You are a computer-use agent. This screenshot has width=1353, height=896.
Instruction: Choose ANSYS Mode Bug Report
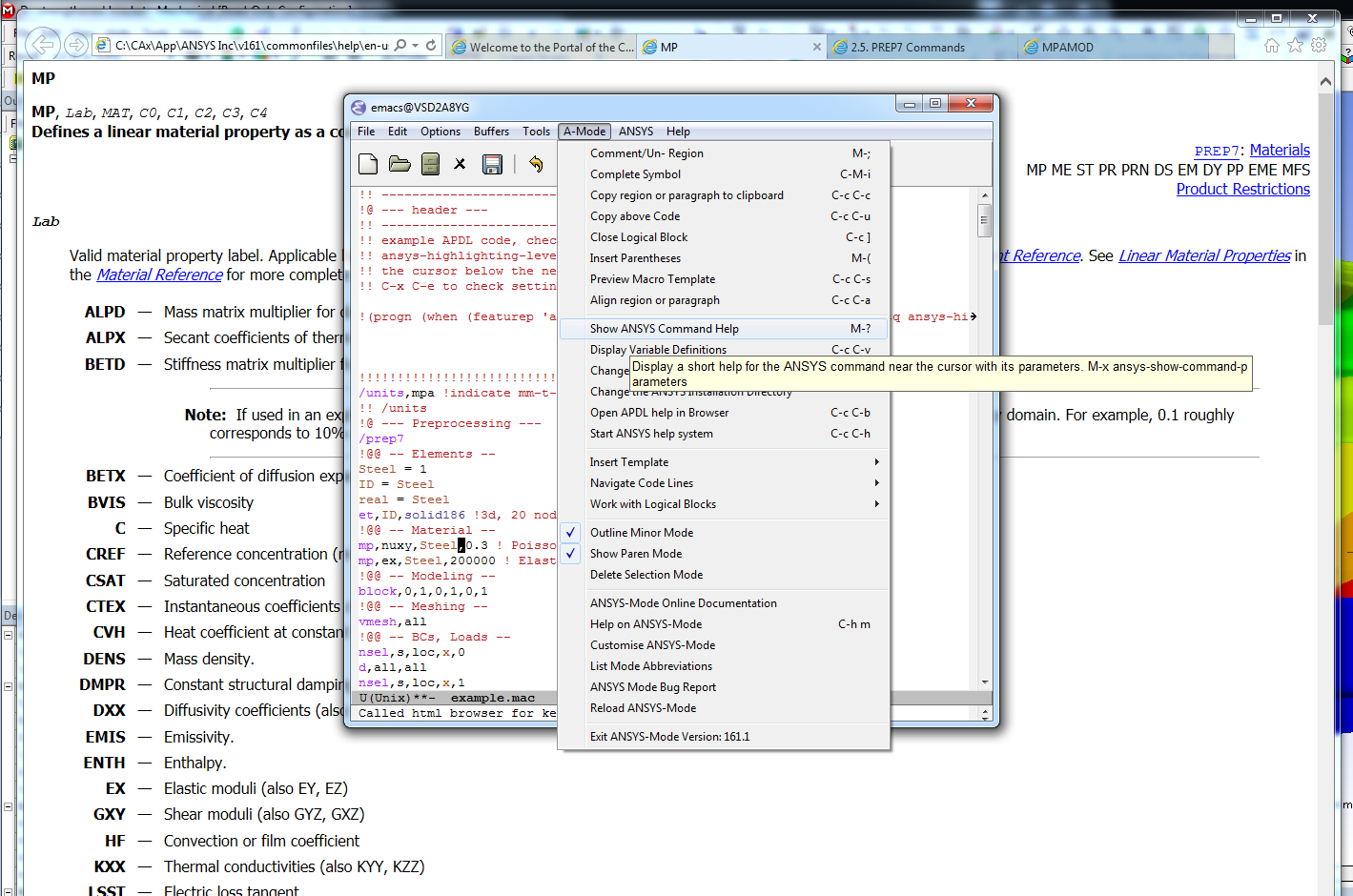[x=725, y=687]
